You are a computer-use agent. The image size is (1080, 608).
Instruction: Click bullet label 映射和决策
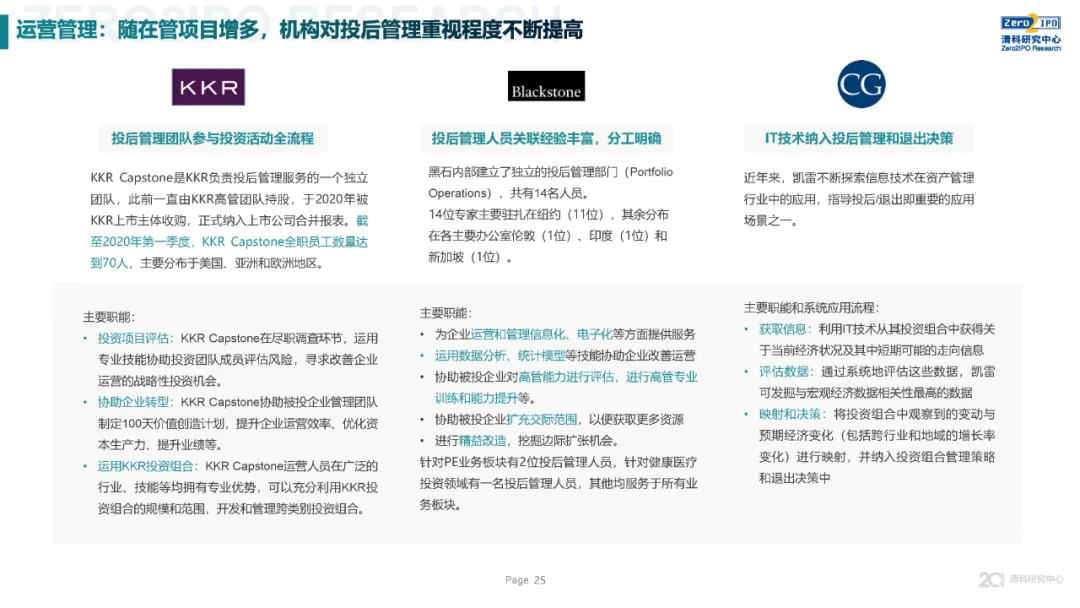tap(789, 415)
